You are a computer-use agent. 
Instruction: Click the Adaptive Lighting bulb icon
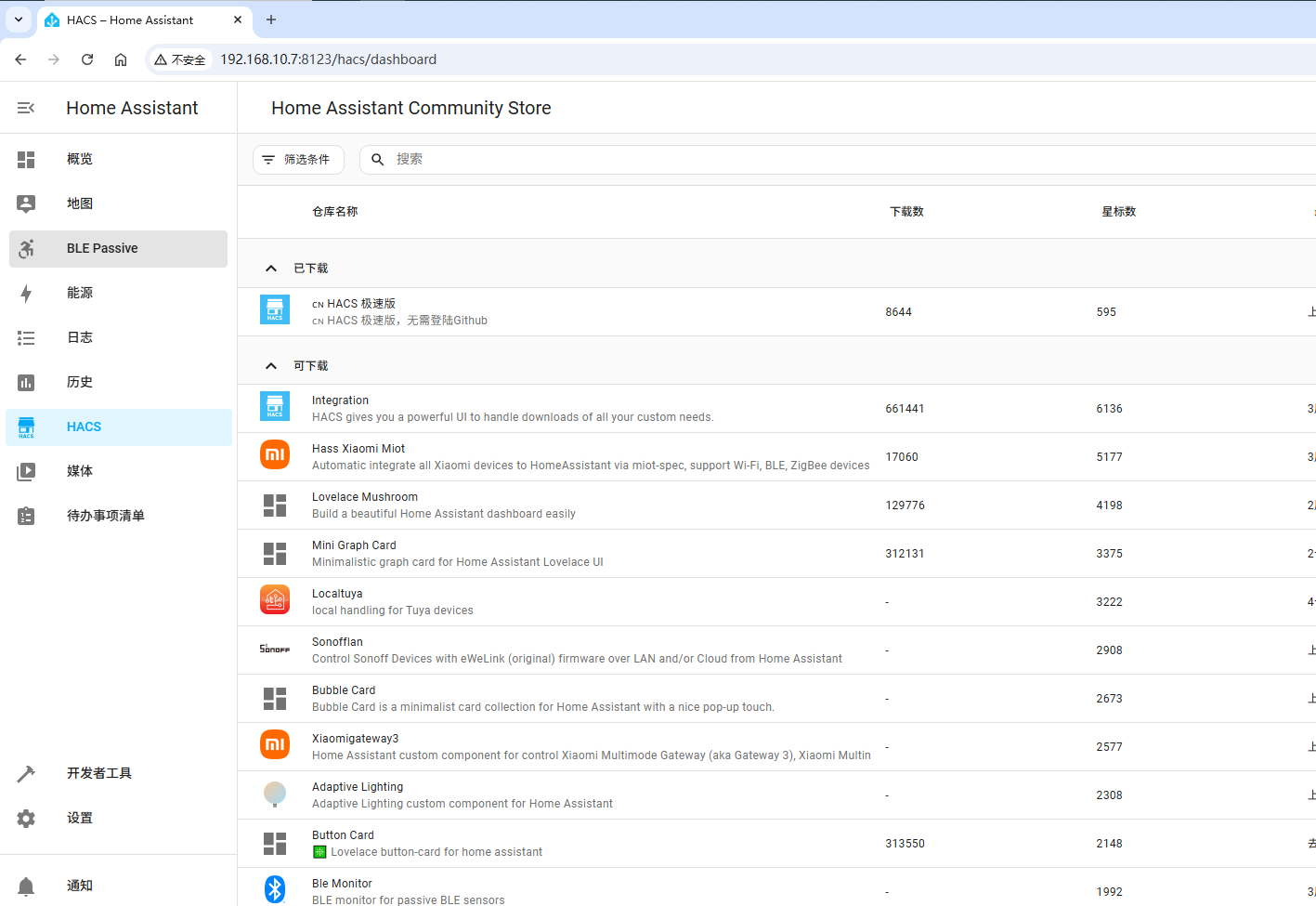point(275,794)
